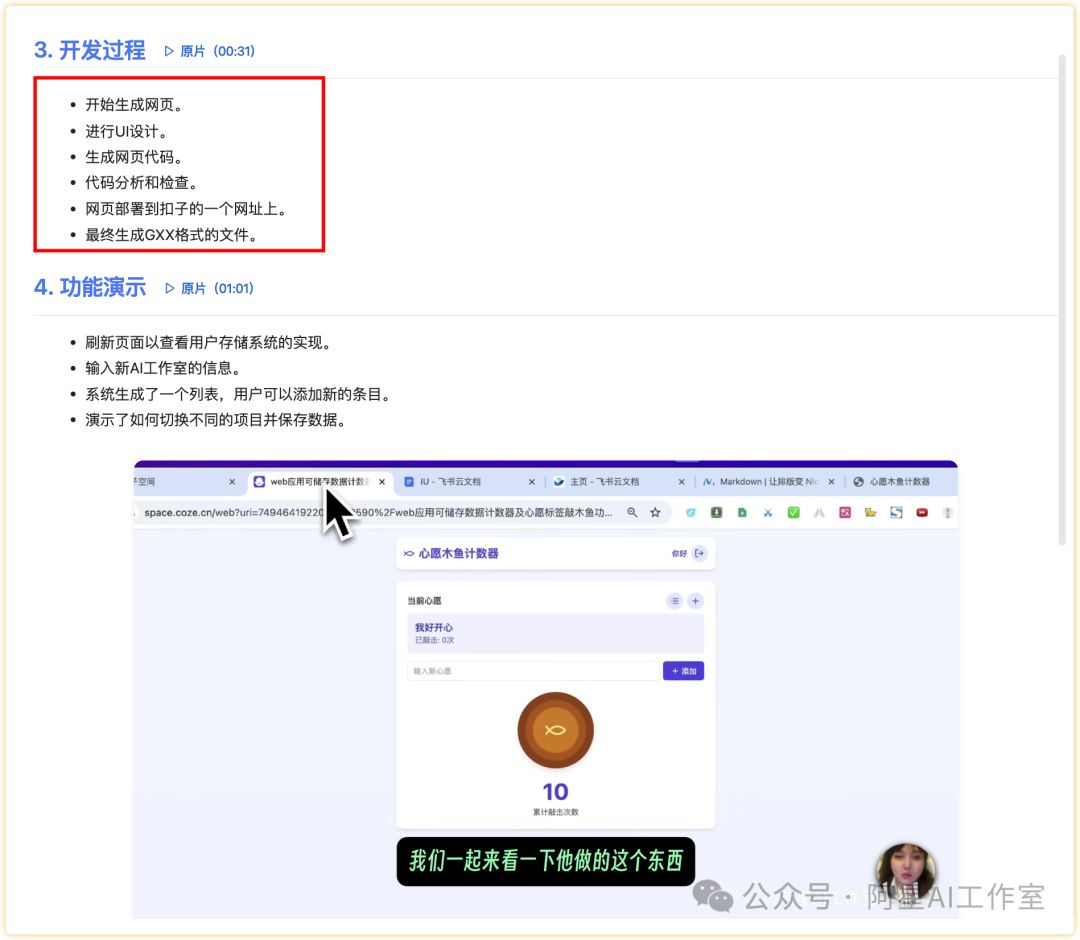Image resolution: width=1080 pixels, height=940 pixels.
Task: Switch to the 心愿木鱼计数器 browser tab
Action: click(899, 481)
